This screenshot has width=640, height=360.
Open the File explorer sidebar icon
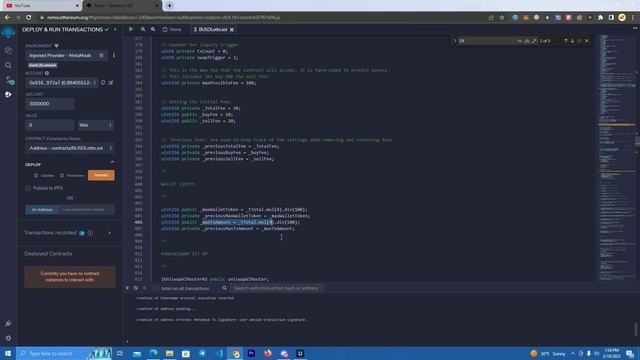pyautogui.click(x=8, y=50)
